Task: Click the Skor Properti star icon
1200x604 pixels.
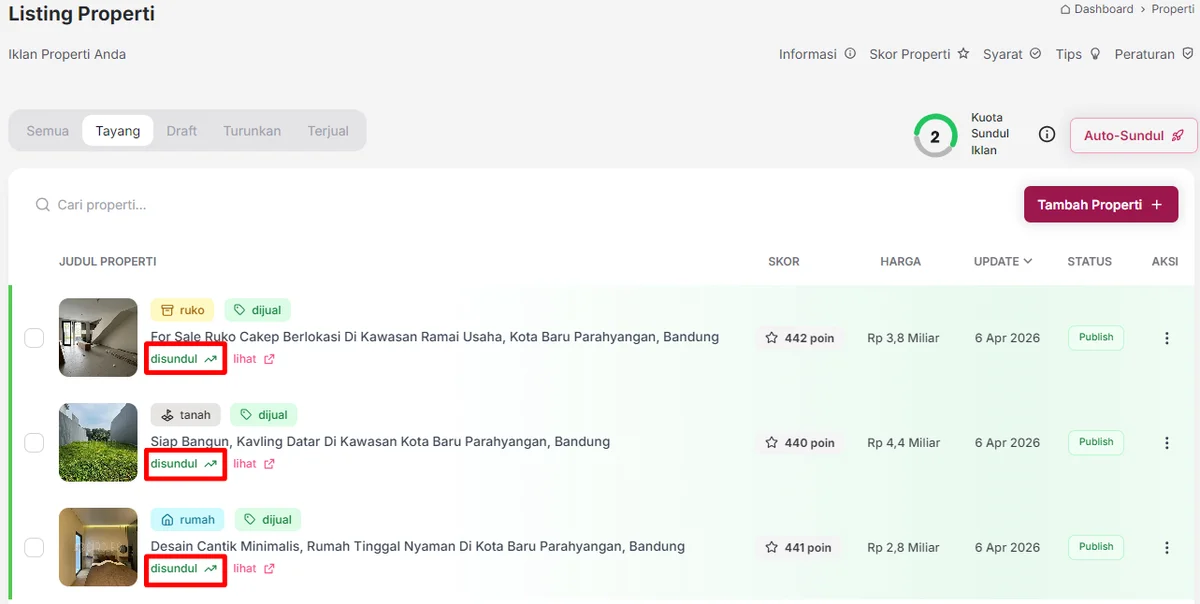Action: tap(963, 54)
